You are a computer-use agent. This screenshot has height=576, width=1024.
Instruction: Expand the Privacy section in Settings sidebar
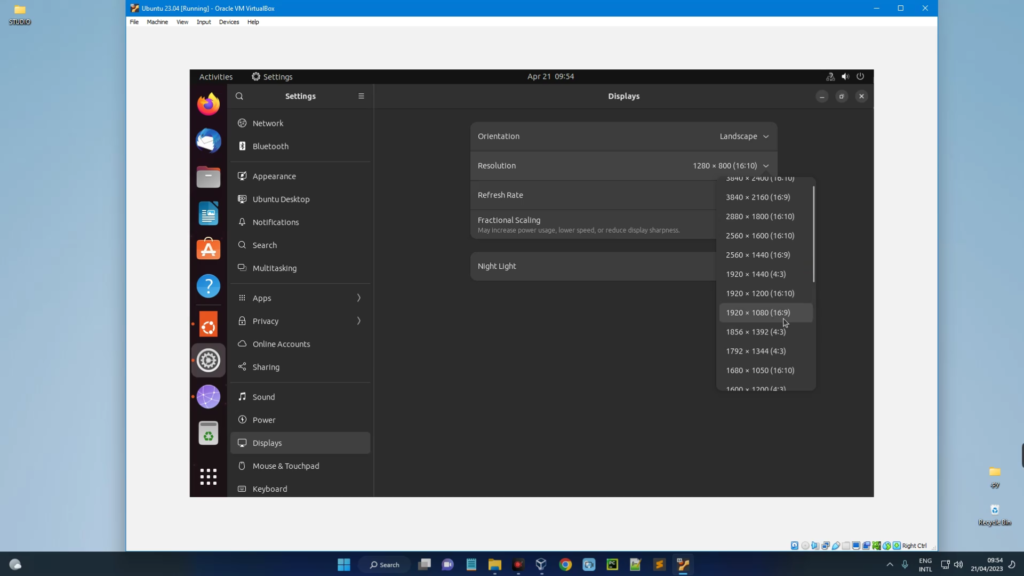coord(300,321)
